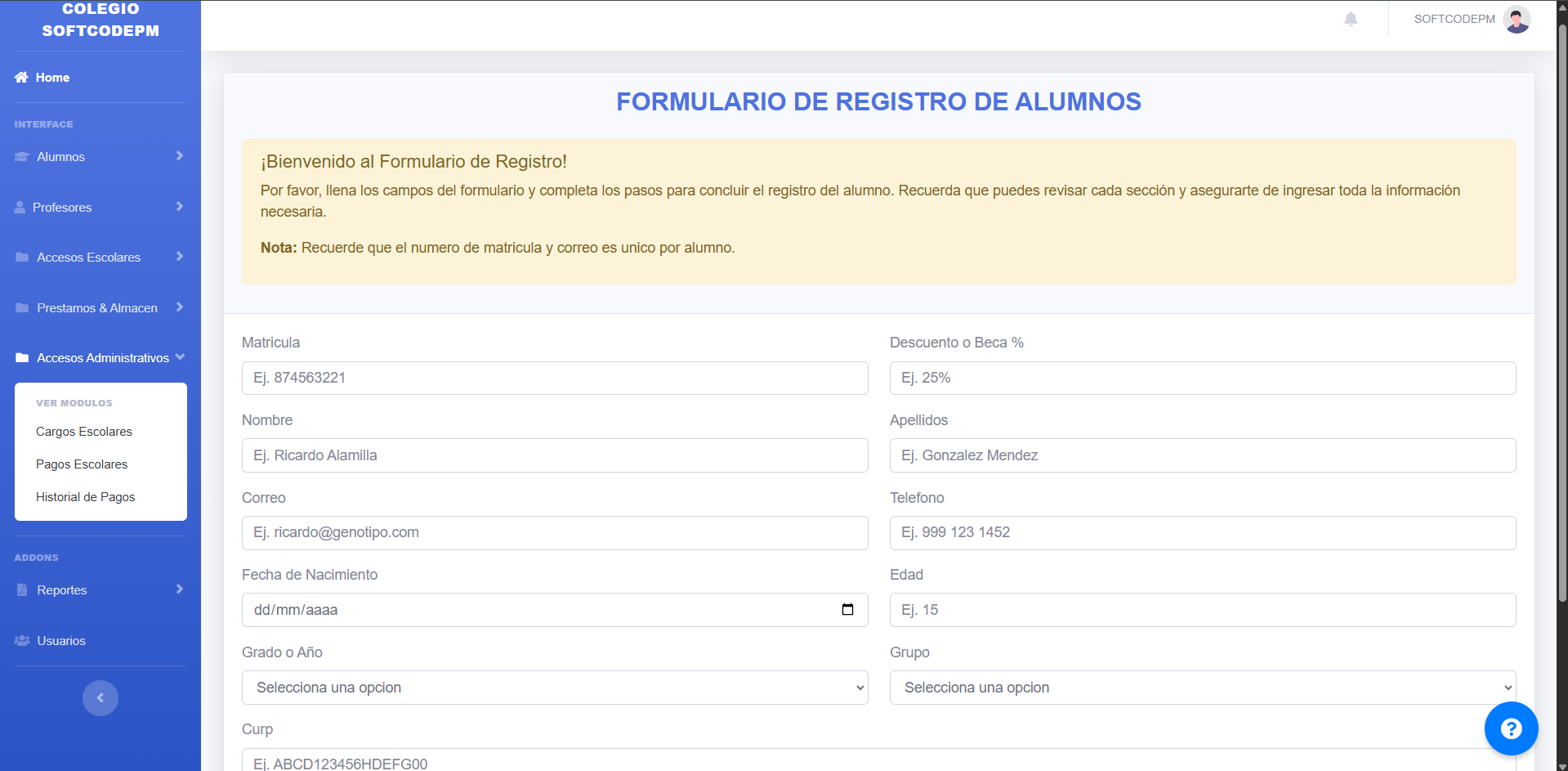The width and height of the screenshot is (1568, 771).
Task: Open the calendar picker in Fecha de Nacimiento
Action: [847, 610]
